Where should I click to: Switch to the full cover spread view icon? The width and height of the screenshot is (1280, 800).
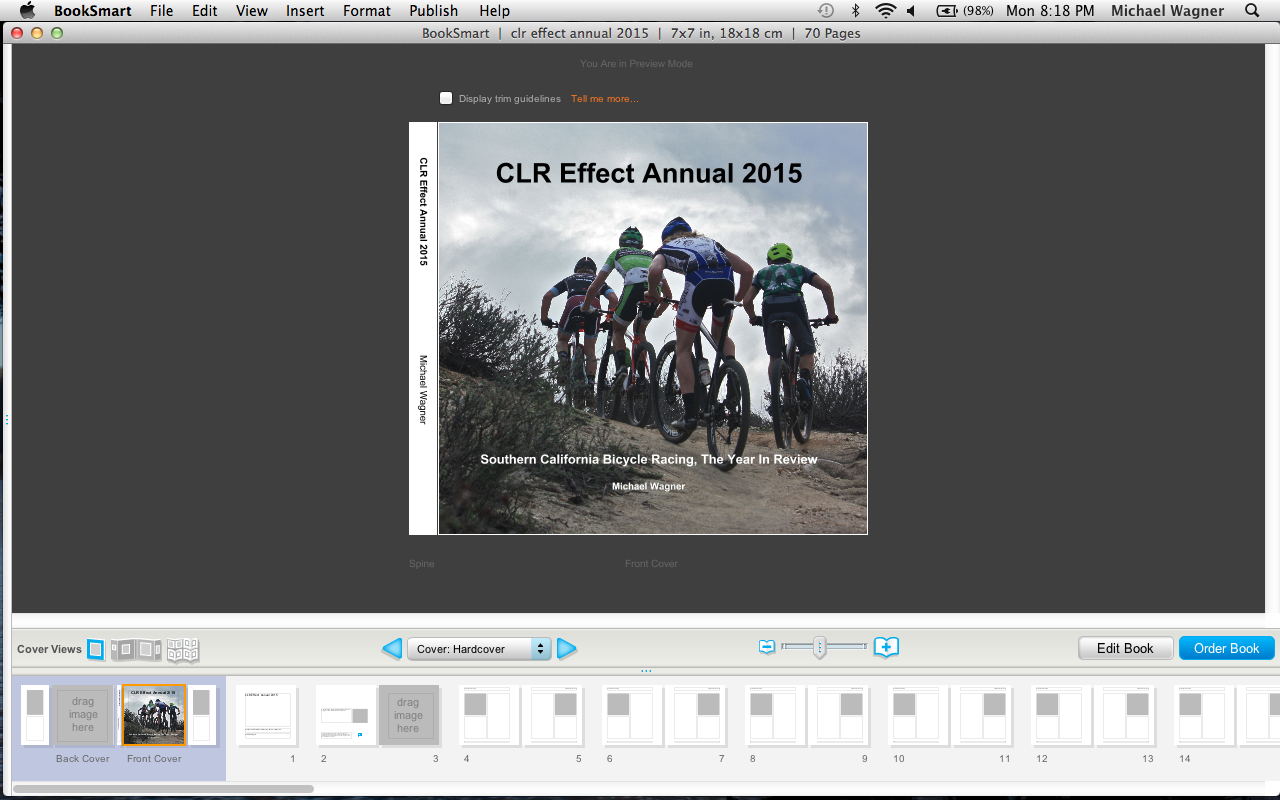point(136,649)
